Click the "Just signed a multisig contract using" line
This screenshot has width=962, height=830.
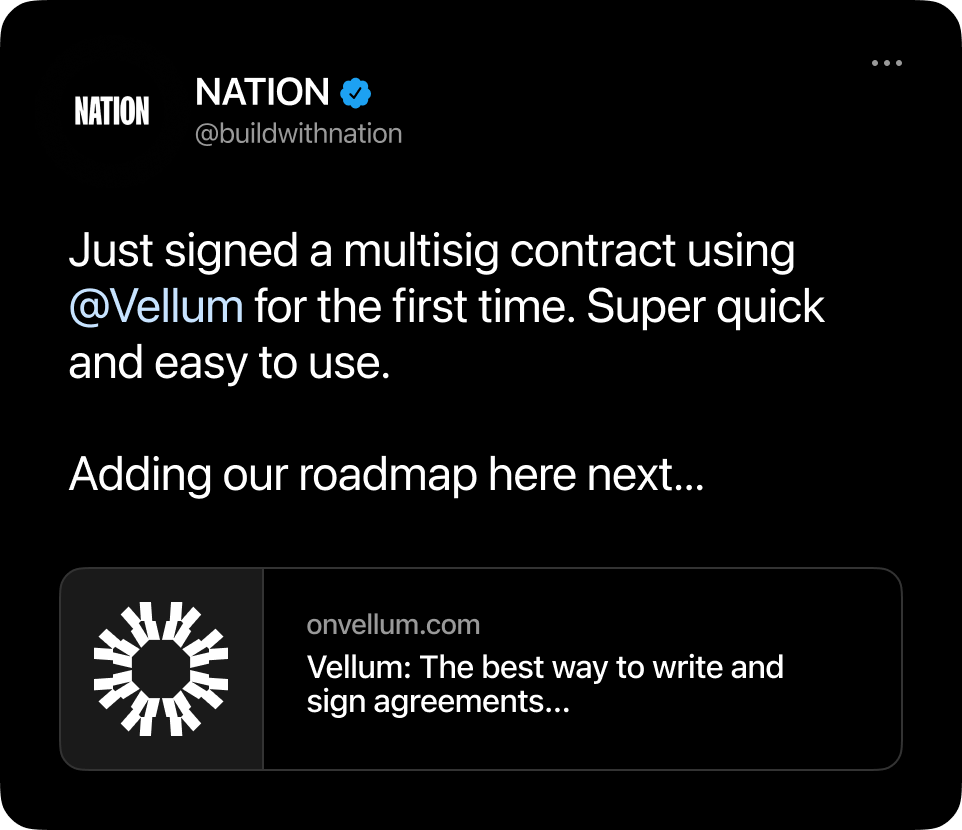click(x=431, y=251)
